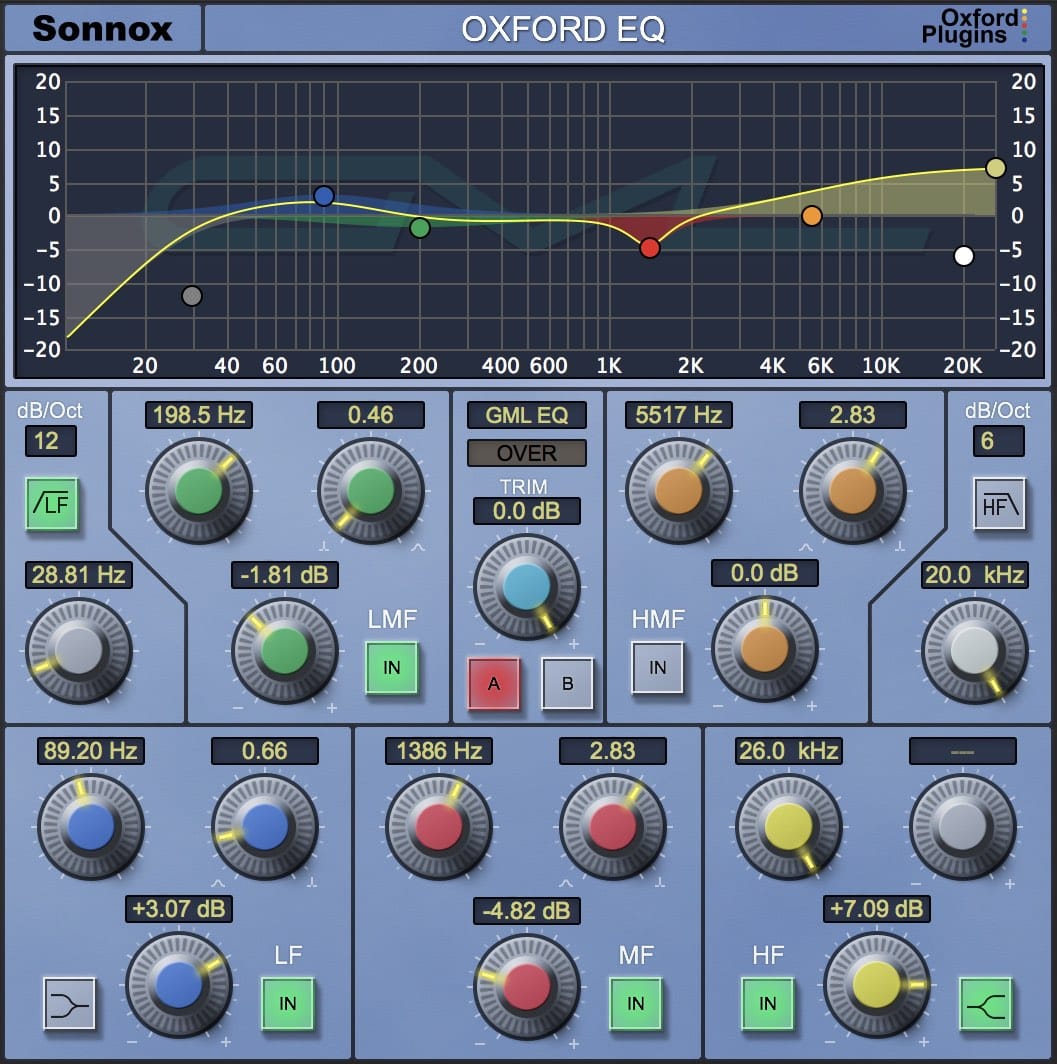Screen dimensions: 1057x1064
Task: Click the Sonnox logo
Action: [x=103, y=29]
